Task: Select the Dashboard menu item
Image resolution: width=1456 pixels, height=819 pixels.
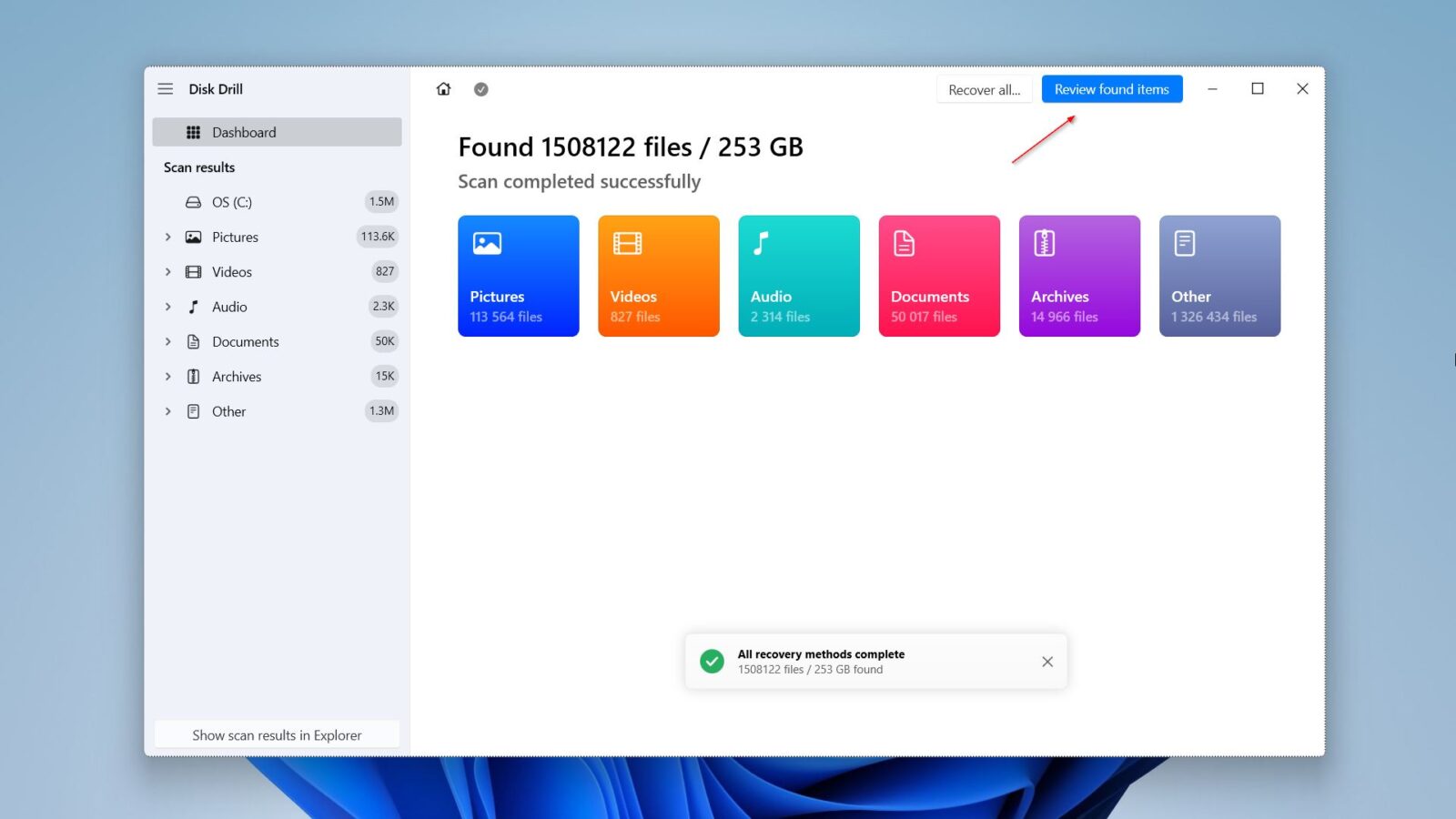Action: click(x=244, y=132)
